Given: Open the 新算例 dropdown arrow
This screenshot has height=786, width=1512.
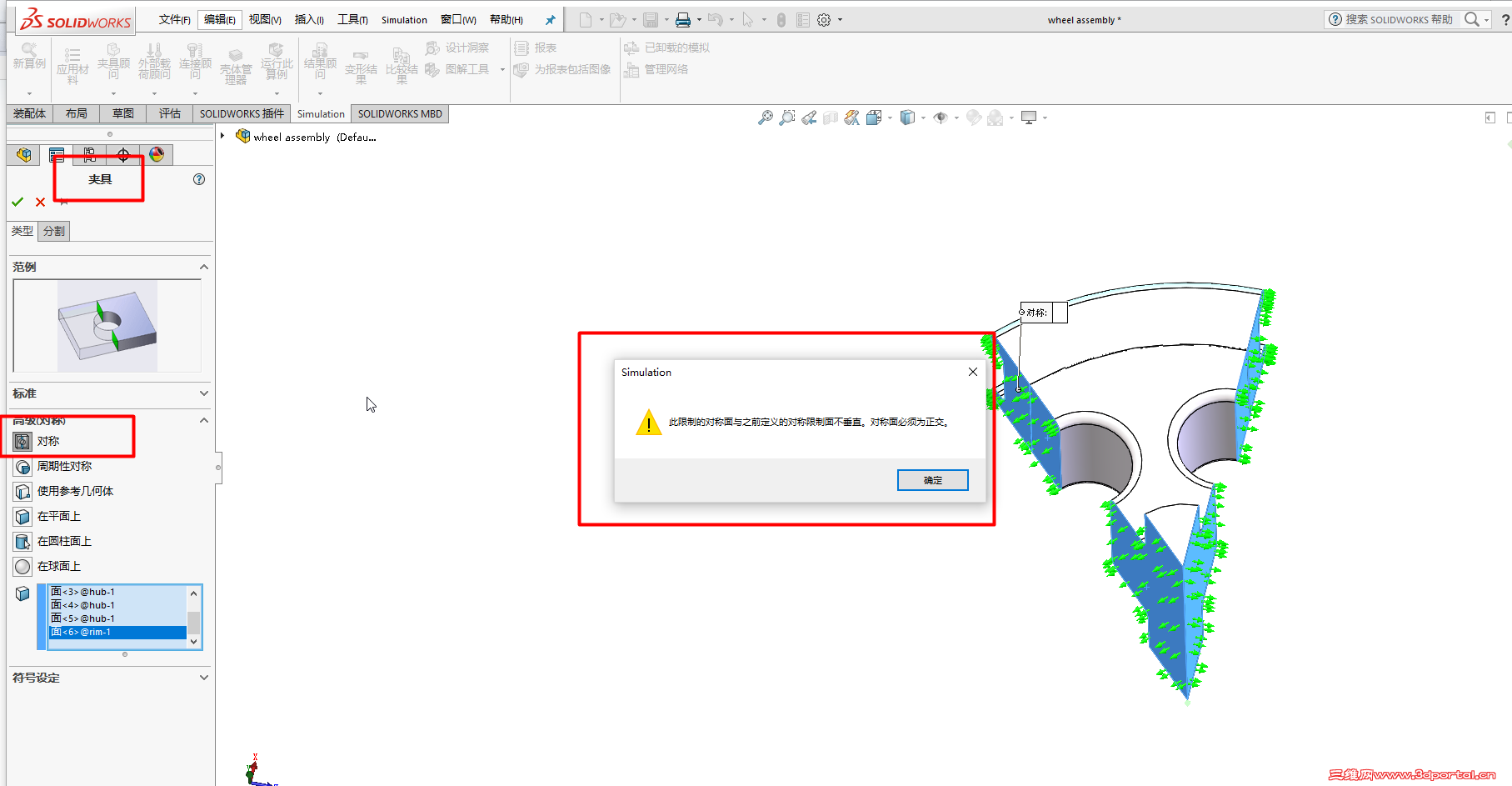Looking at the screenshot, I should (x=29, y=93).
